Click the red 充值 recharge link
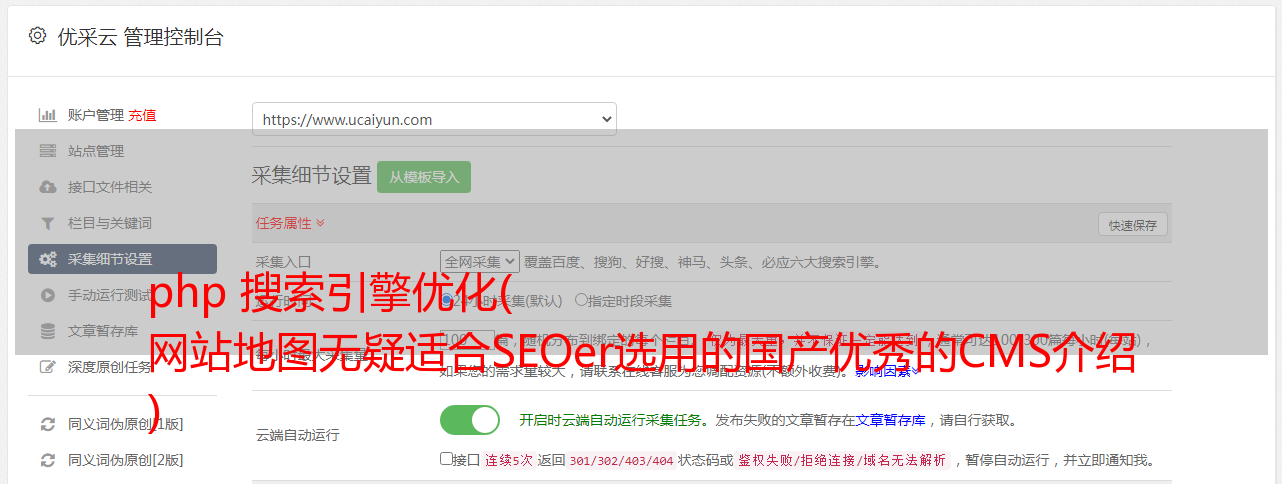Viewport: 1282px width, 484px height. [x=142, y=115]
